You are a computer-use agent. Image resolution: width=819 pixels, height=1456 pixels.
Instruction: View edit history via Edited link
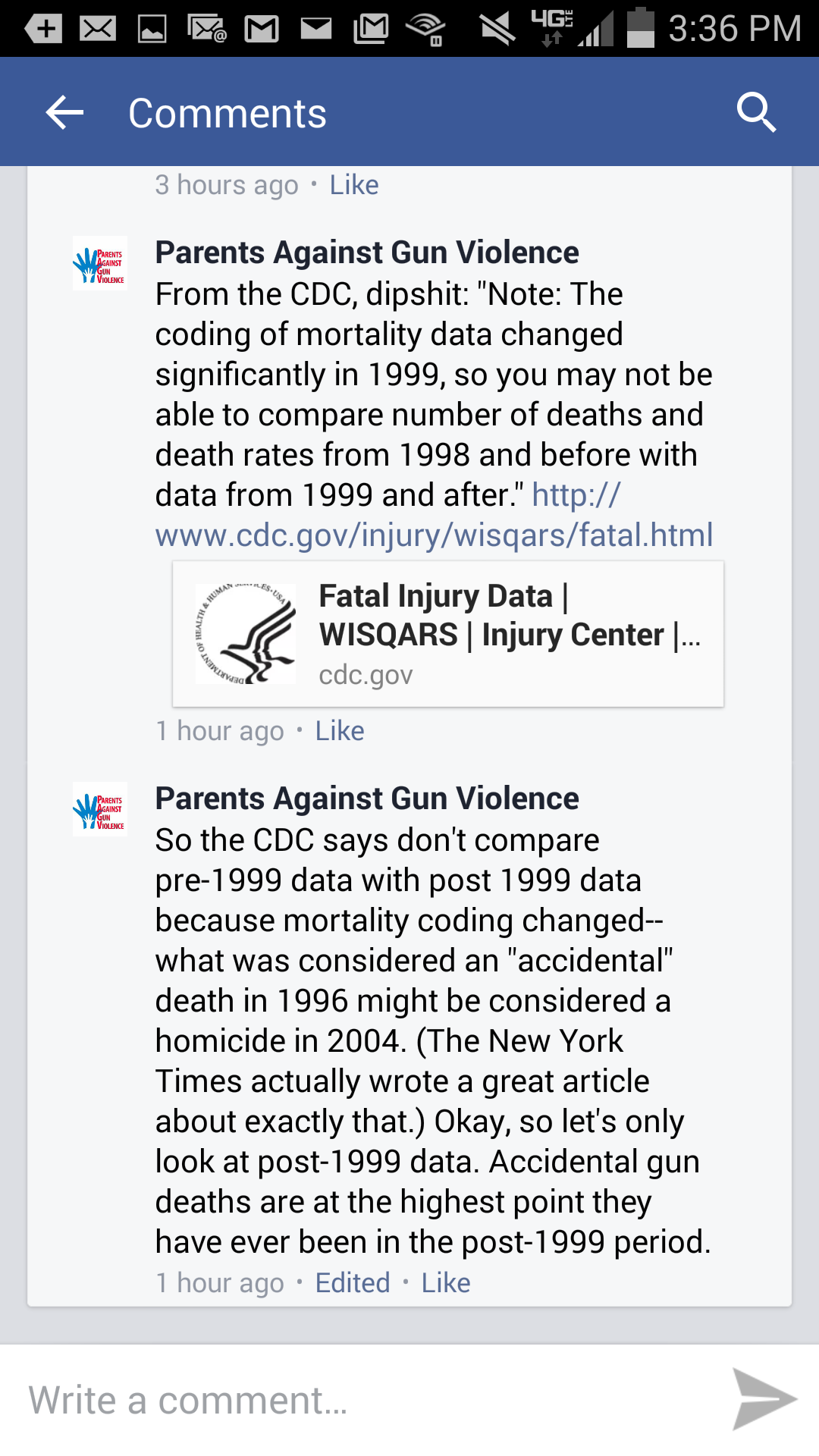click(353, 1283)
